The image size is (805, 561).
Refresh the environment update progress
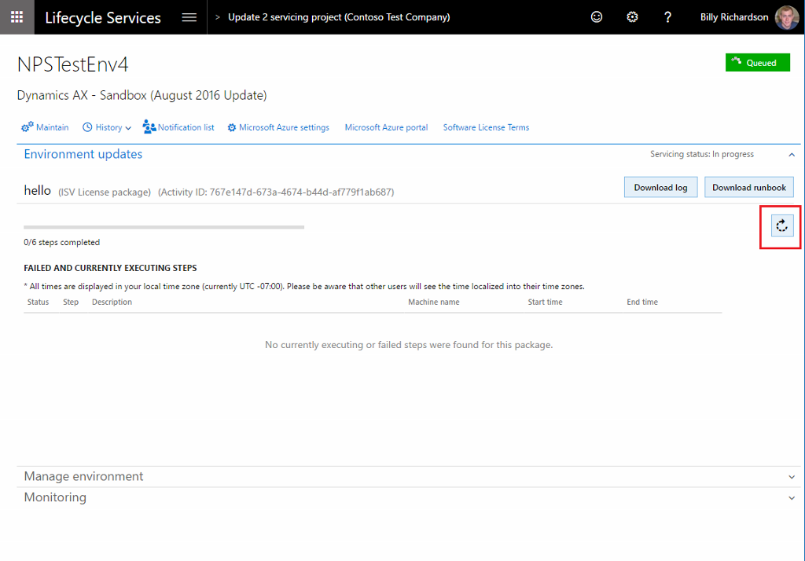coord(782,226)
